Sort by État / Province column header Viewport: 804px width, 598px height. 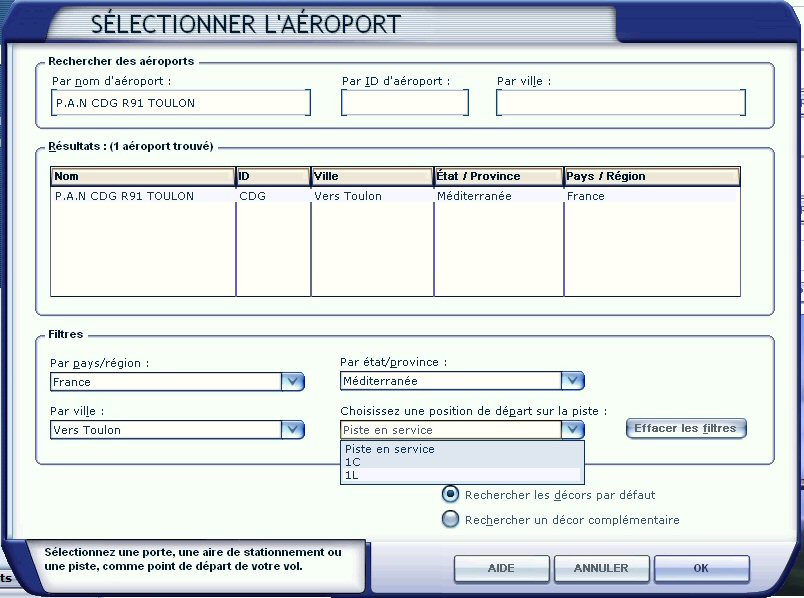(498, 176)
